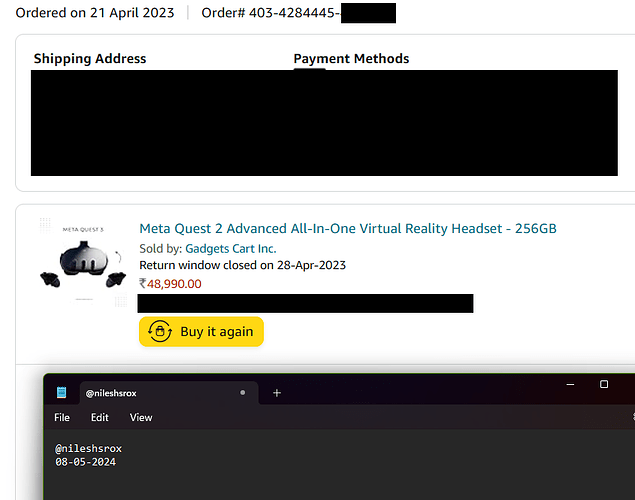Open the Edit menu in Notepad
The image size is (635, 500).
point(100,417)
